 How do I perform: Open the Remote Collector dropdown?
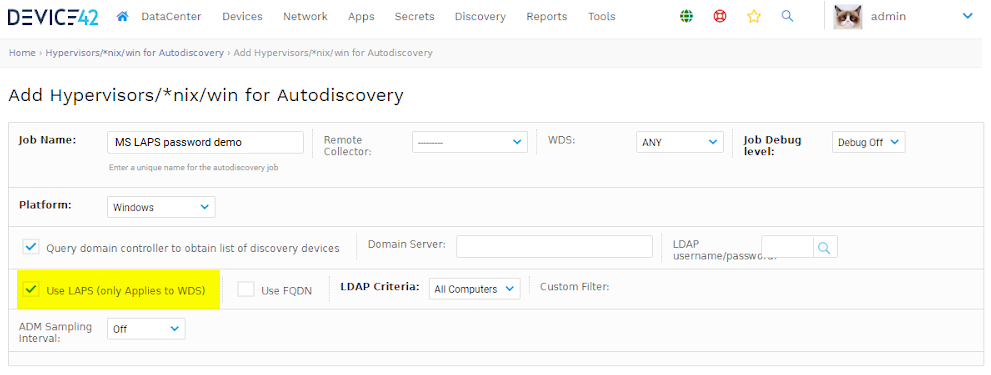(x=470, y=142)
